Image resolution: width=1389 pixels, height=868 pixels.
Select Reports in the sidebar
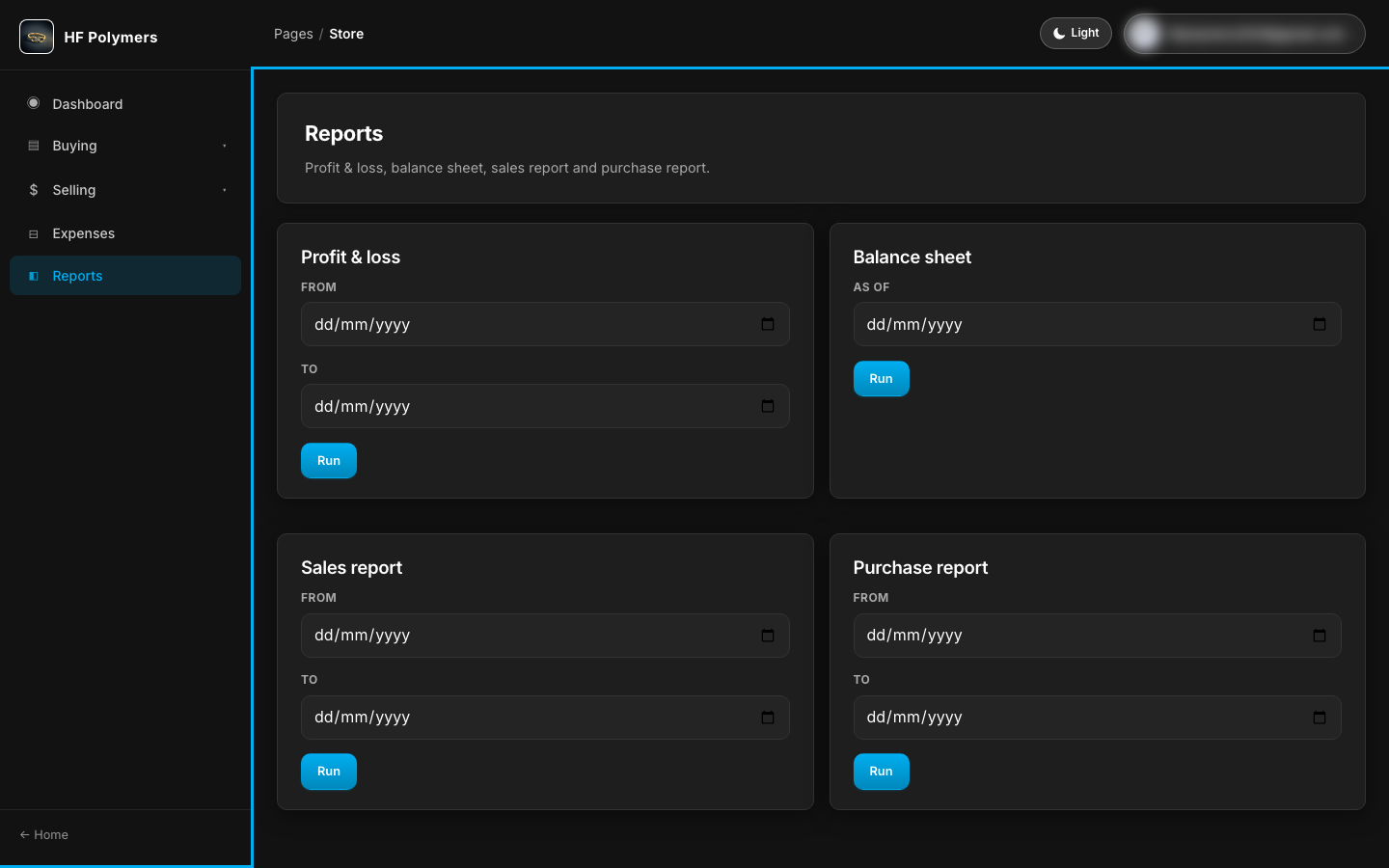click(x=125, y=276)
